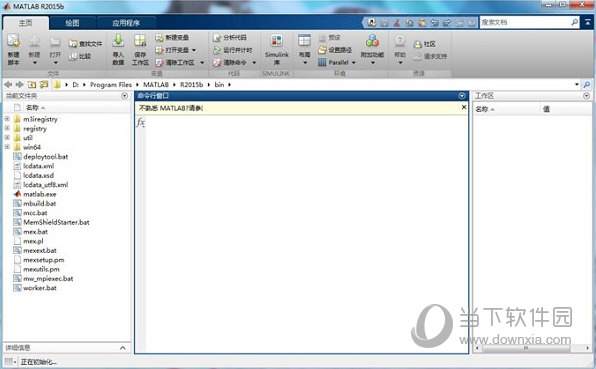Click Analyze Code (分析代码) in the ribbon

point(230,38)
